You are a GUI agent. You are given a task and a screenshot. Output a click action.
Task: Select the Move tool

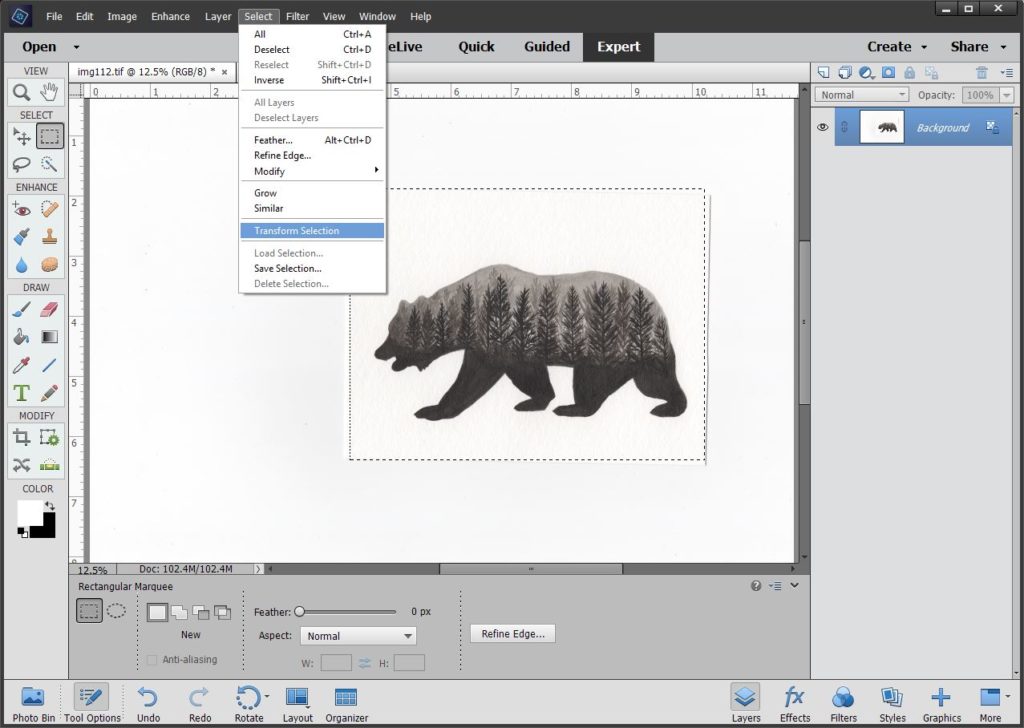point(22,136)
